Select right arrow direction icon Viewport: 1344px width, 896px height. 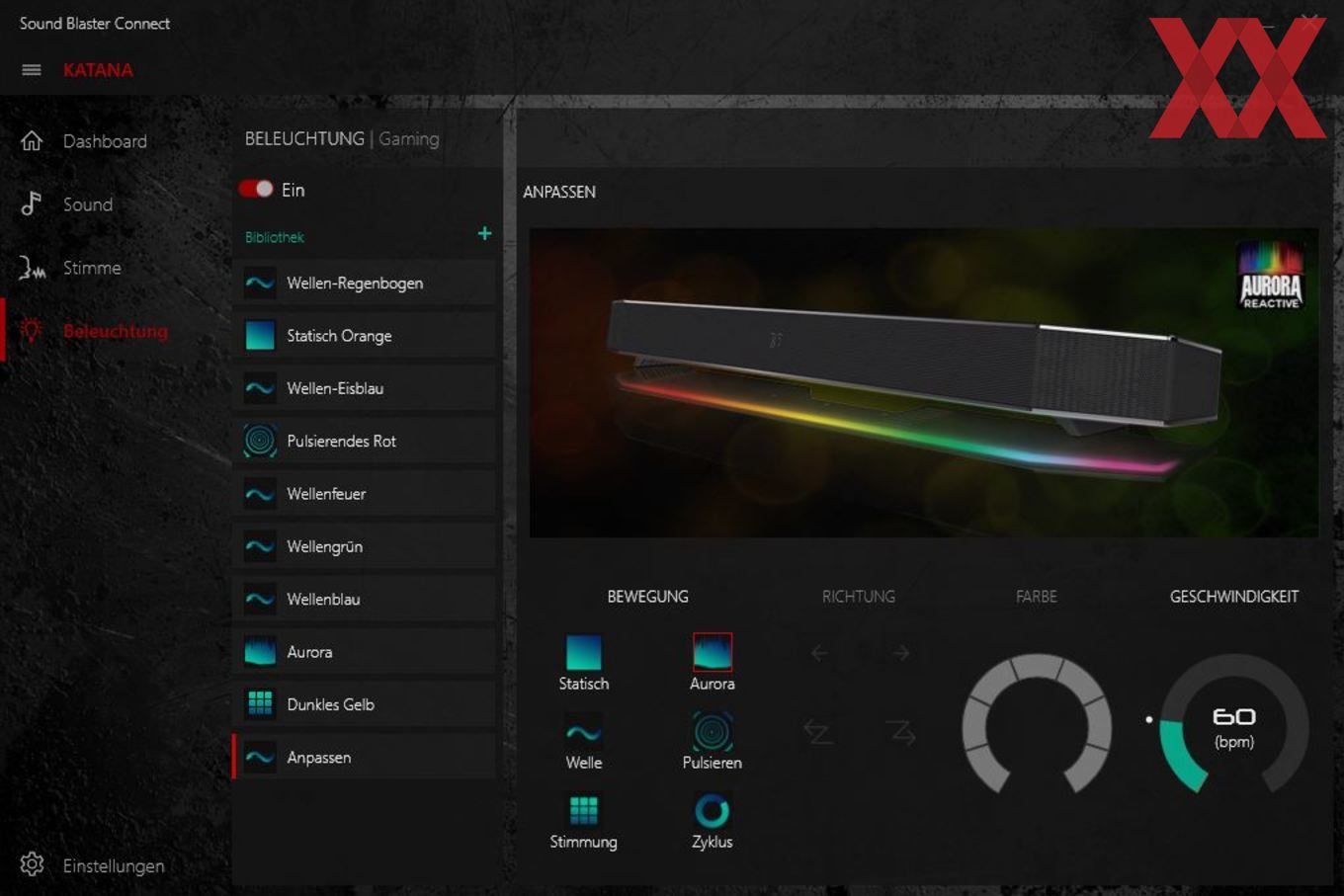[900, 653]
